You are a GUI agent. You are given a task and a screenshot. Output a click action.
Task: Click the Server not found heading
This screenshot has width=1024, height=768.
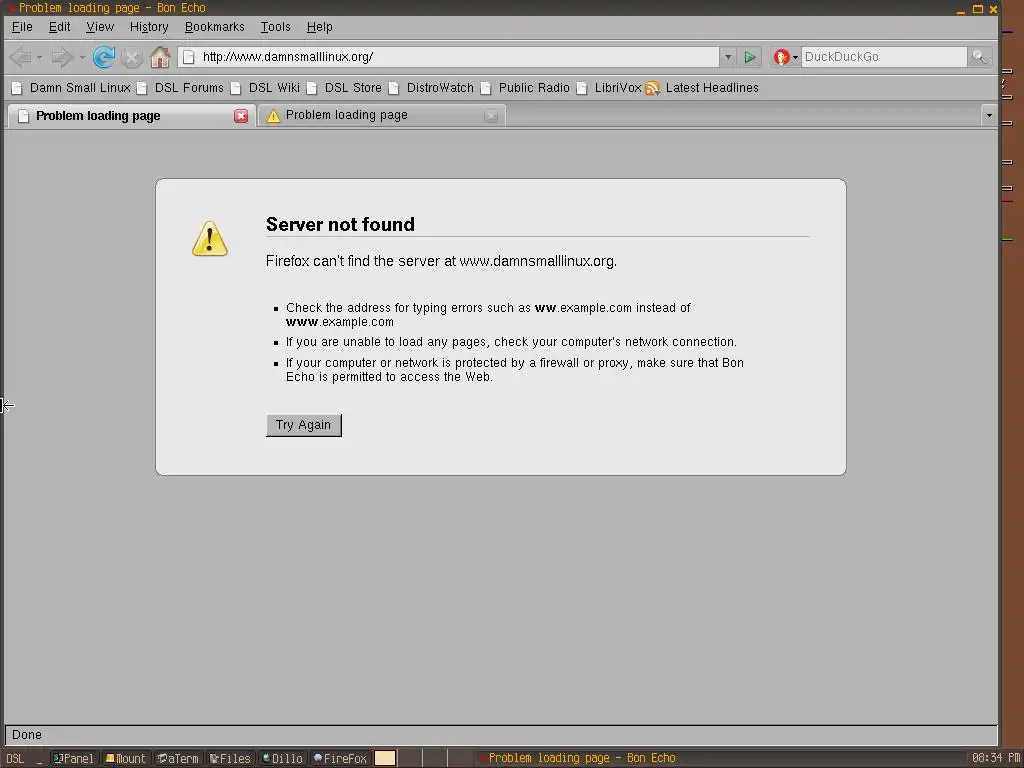[x=340, y=225]
